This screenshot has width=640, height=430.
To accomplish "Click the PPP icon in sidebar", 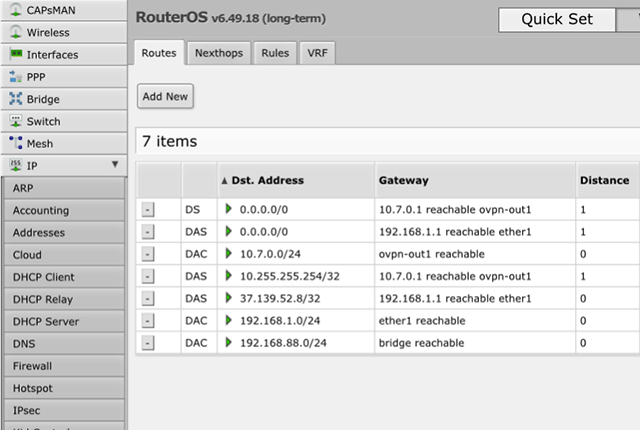I will tap(16, 76).
